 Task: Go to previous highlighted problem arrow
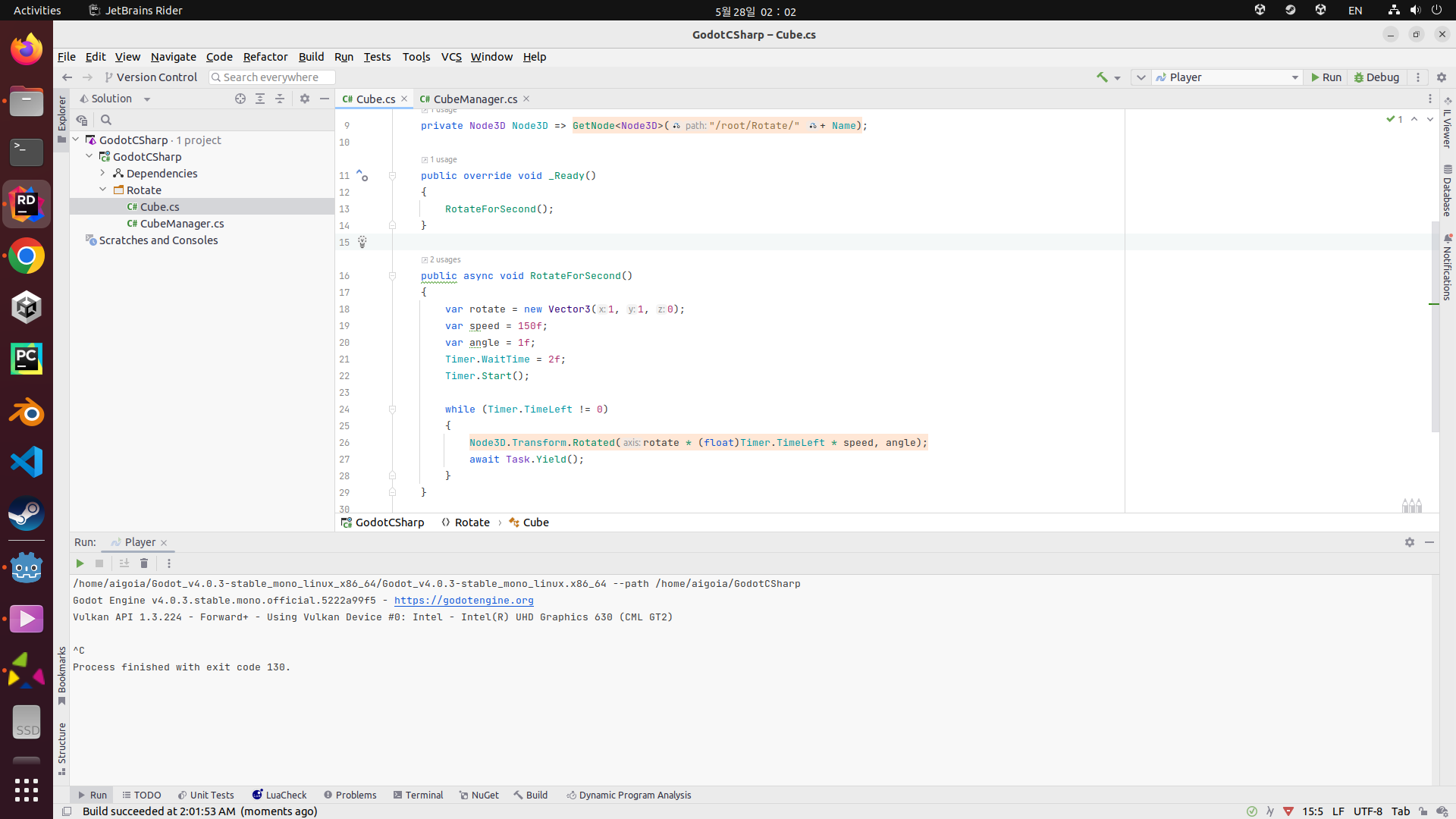click(1414, 119)
